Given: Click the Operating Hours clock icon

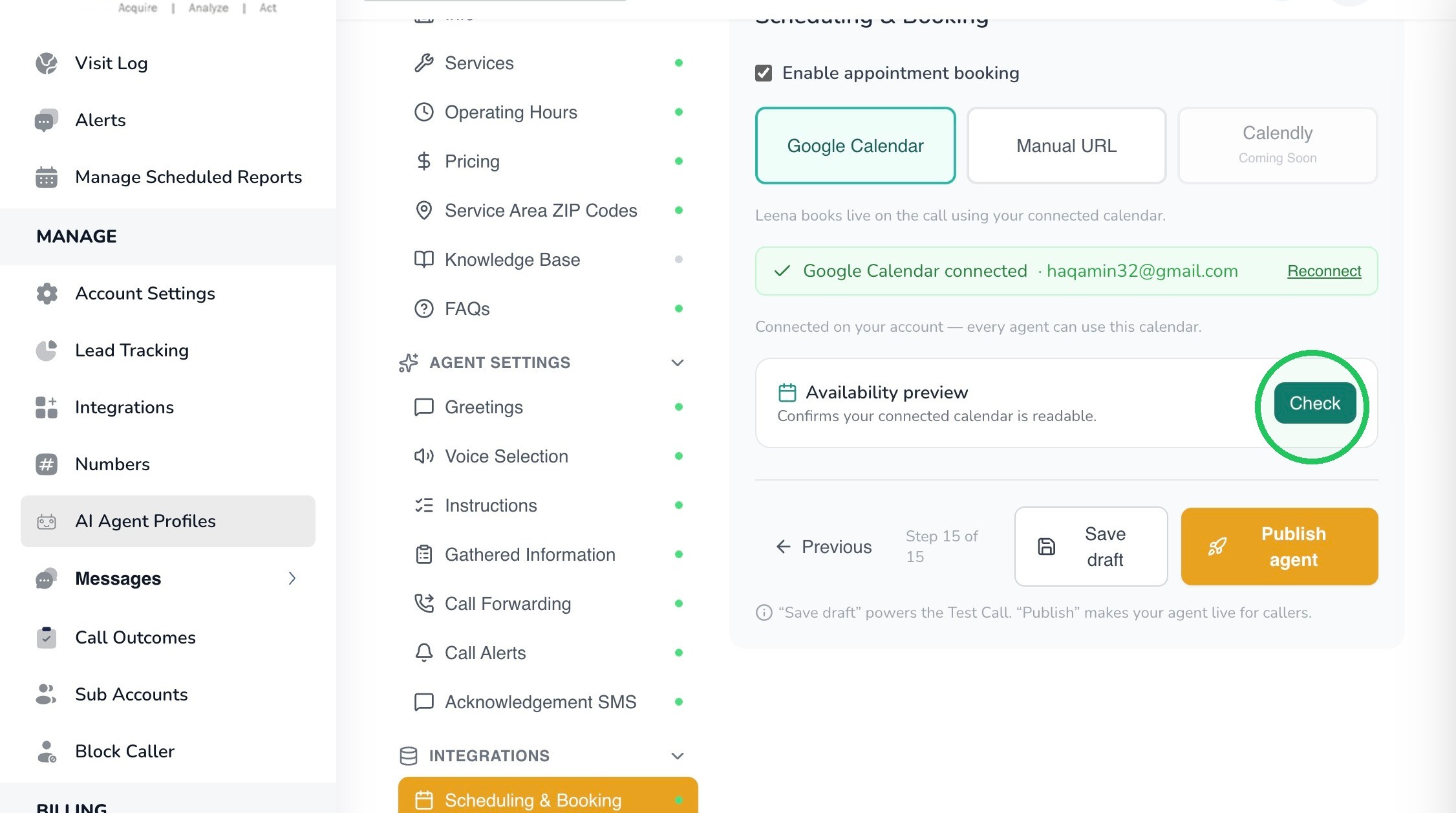Looking at the screenshot, I should click(424, 112).
